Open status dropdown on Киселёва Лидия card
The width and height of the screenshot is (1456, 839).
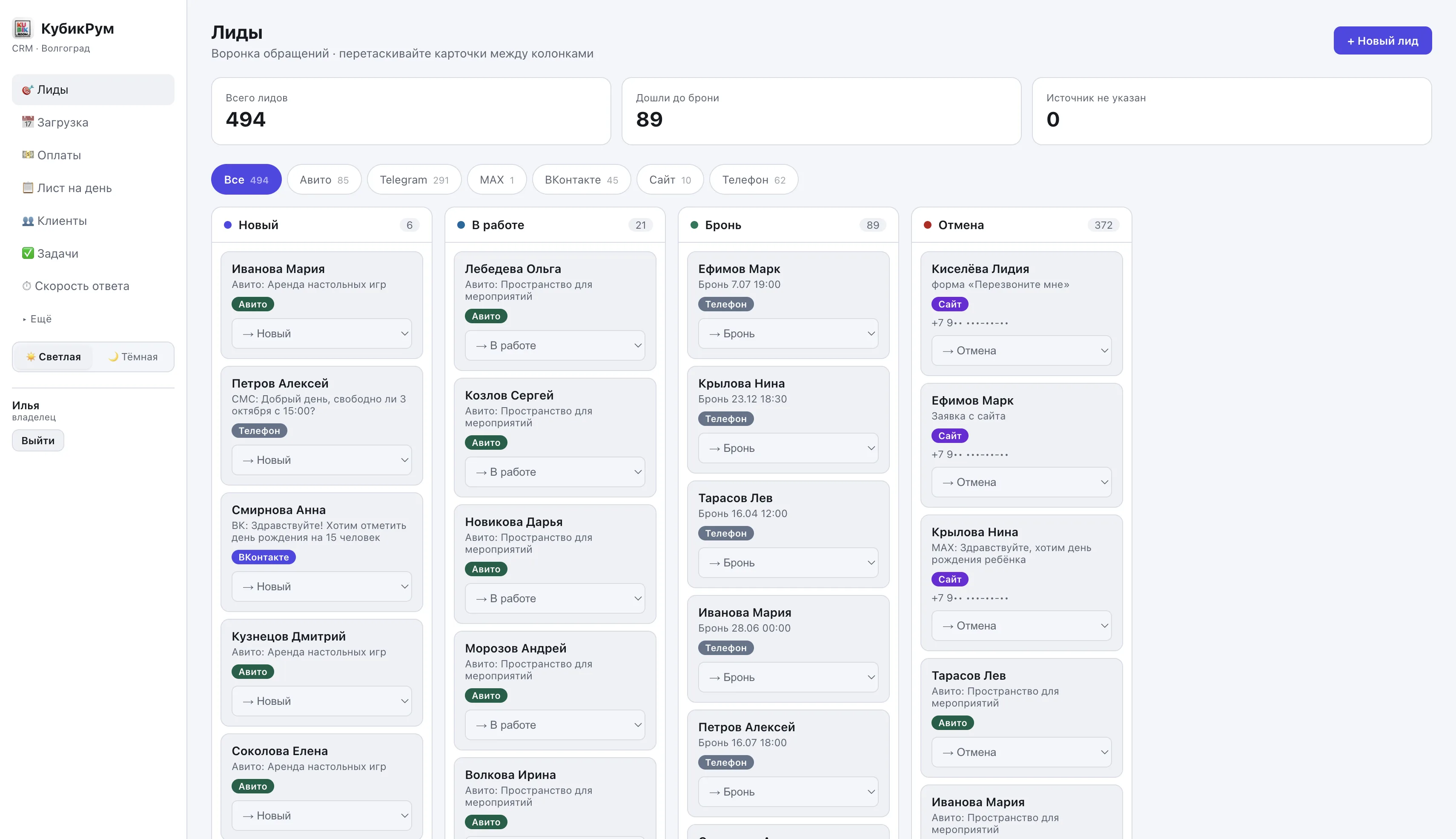pyautogui.click(x=1021, y=351)
